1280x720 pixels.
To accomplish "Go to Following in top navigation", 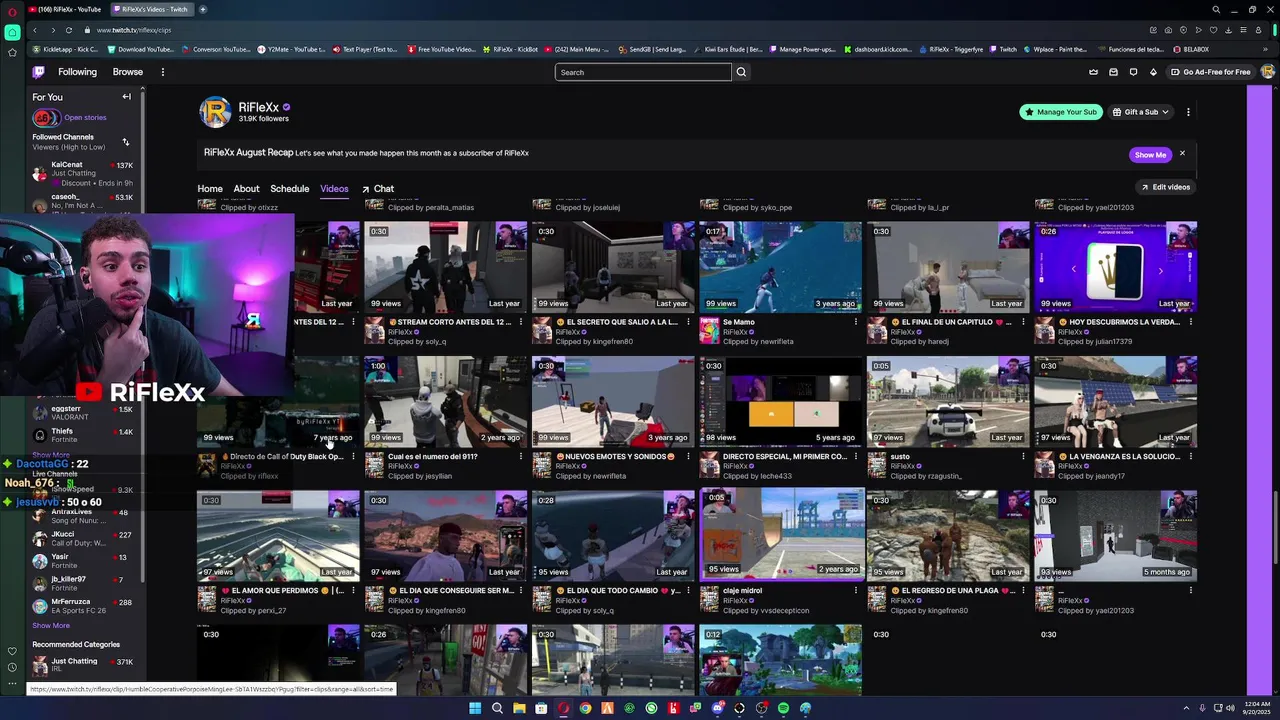I will [x=77, y=72].
